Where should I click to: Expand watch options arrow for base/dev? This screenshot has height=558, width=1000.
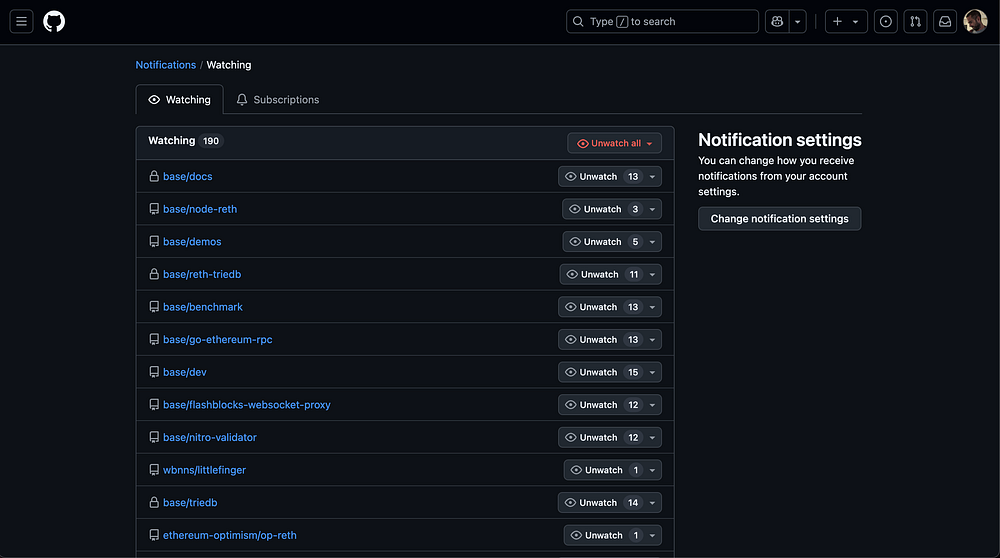(652, 372)
